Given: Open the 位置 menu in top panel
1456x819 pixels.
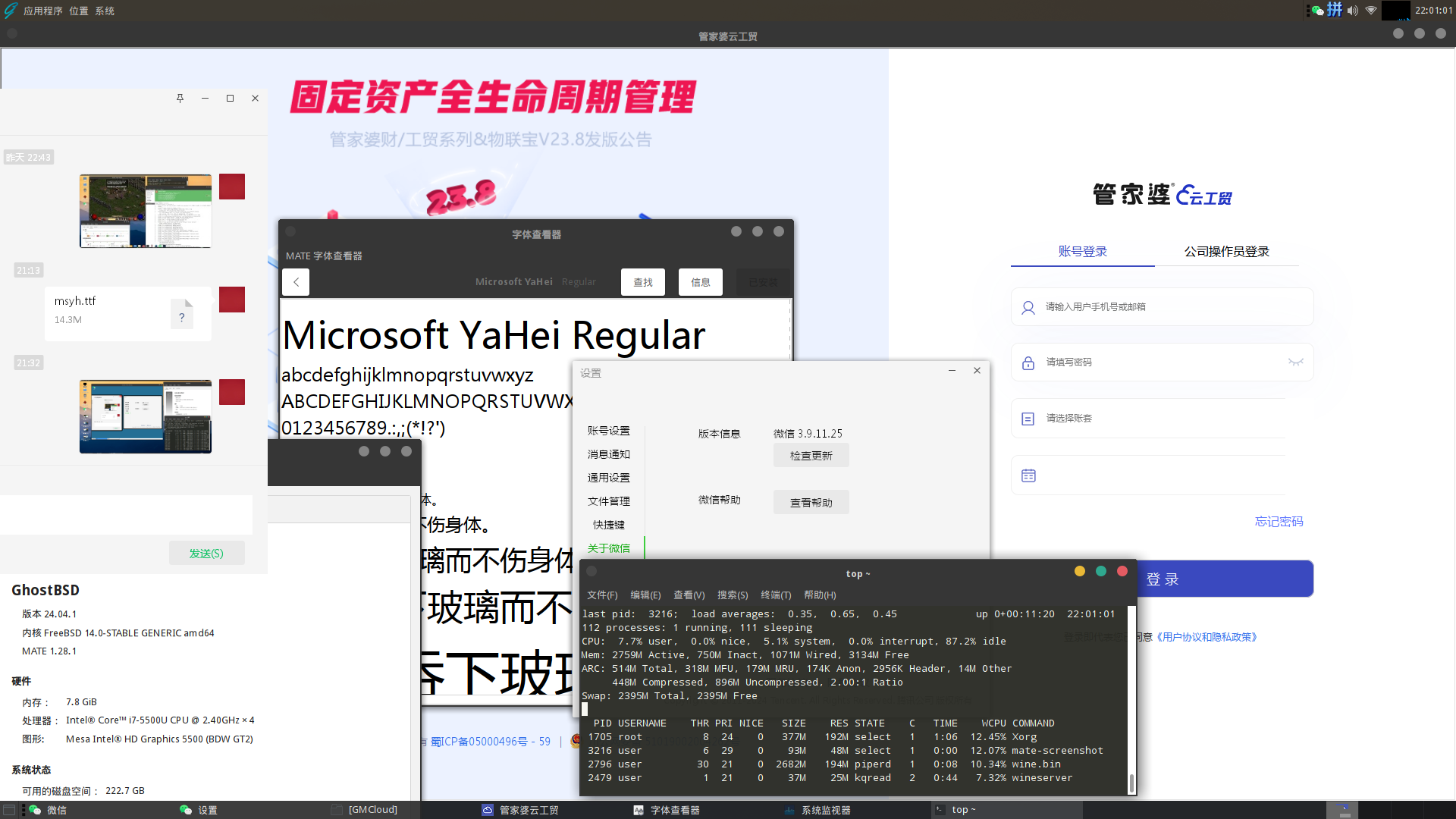Looking at the screenshot, I should 79,11.
